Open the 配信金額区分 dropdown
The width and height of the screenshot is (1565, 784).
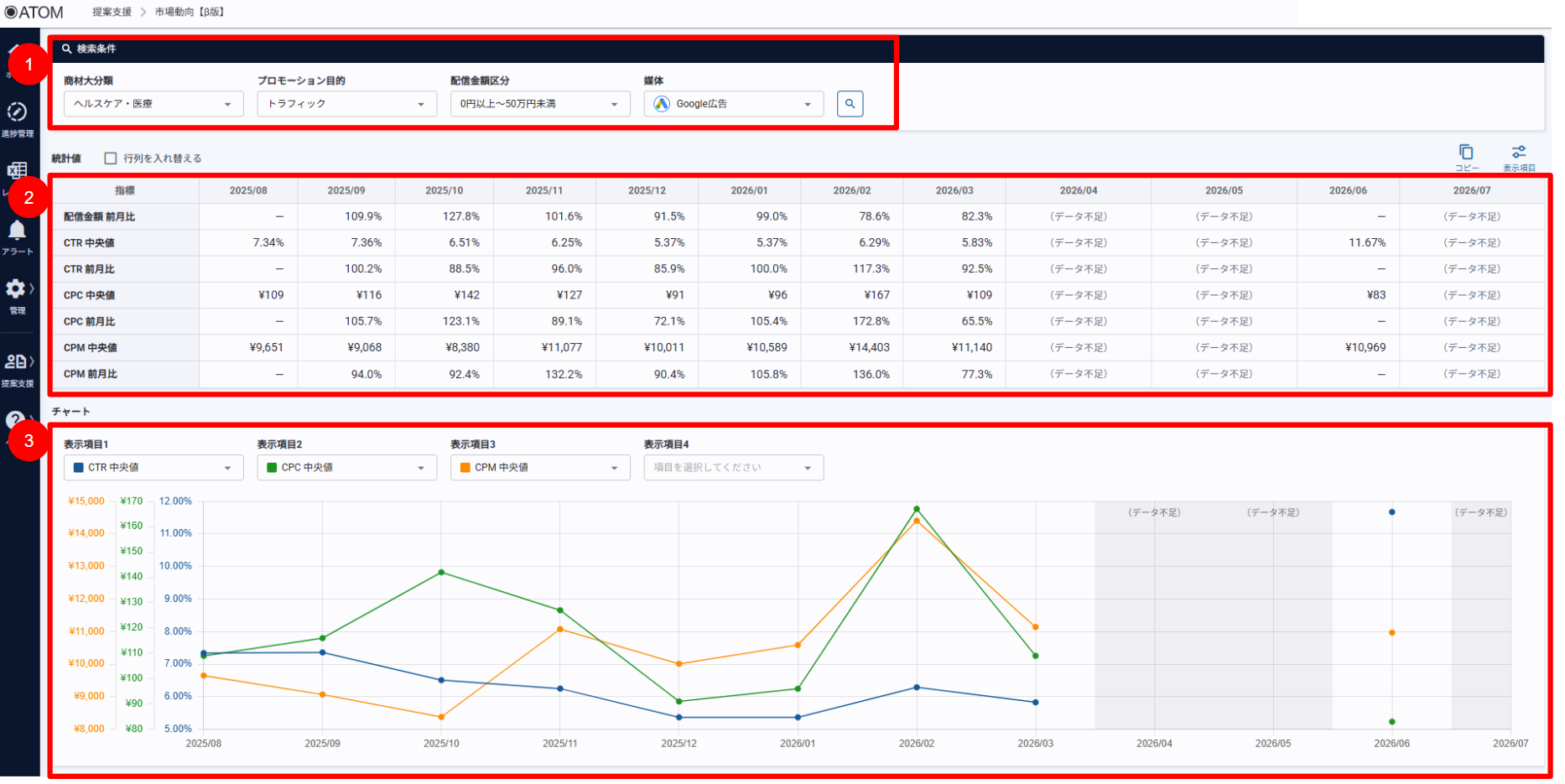[540, 104]
